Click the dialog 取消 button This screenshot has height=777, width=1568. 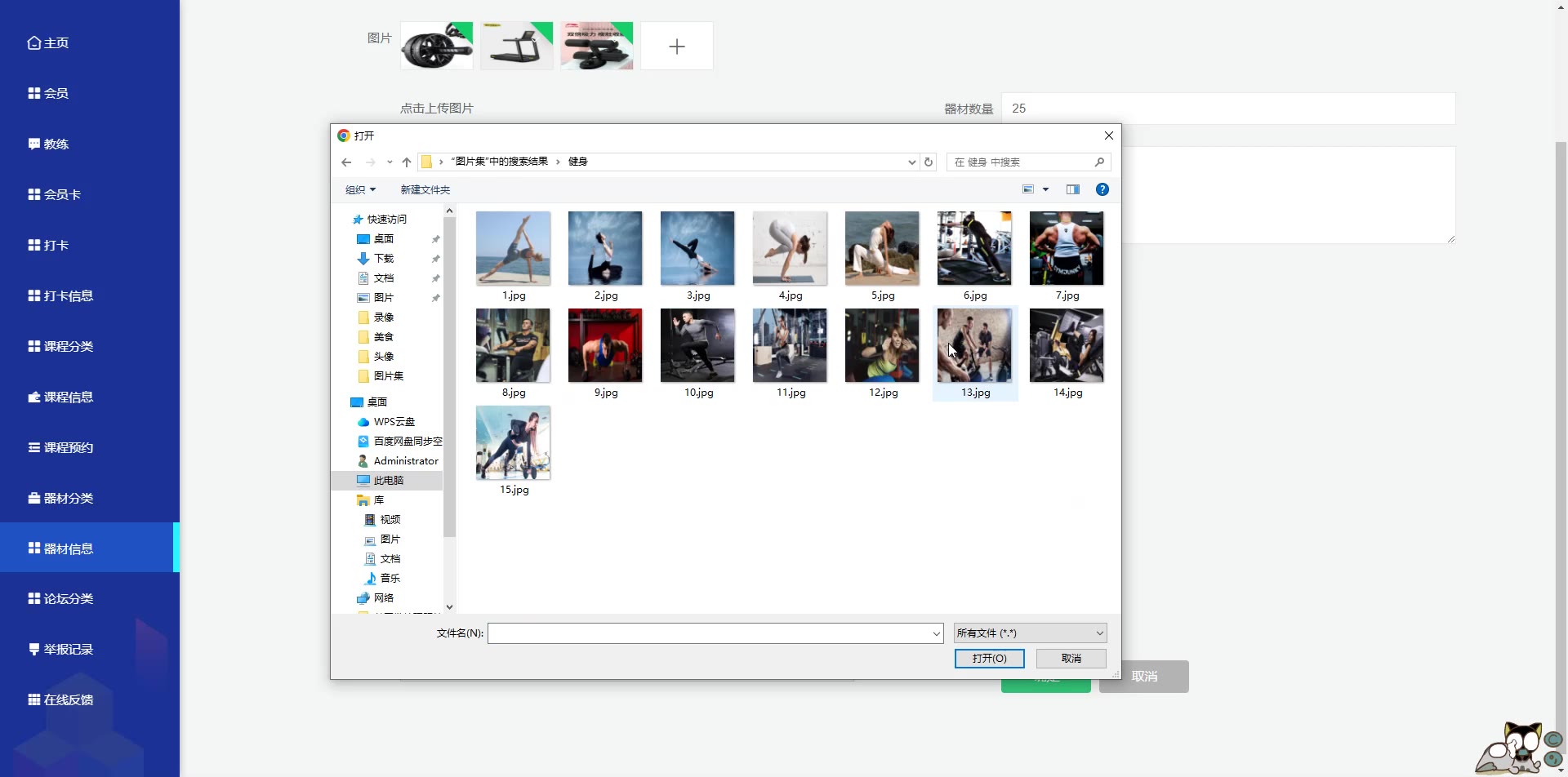pos(1071,658)
